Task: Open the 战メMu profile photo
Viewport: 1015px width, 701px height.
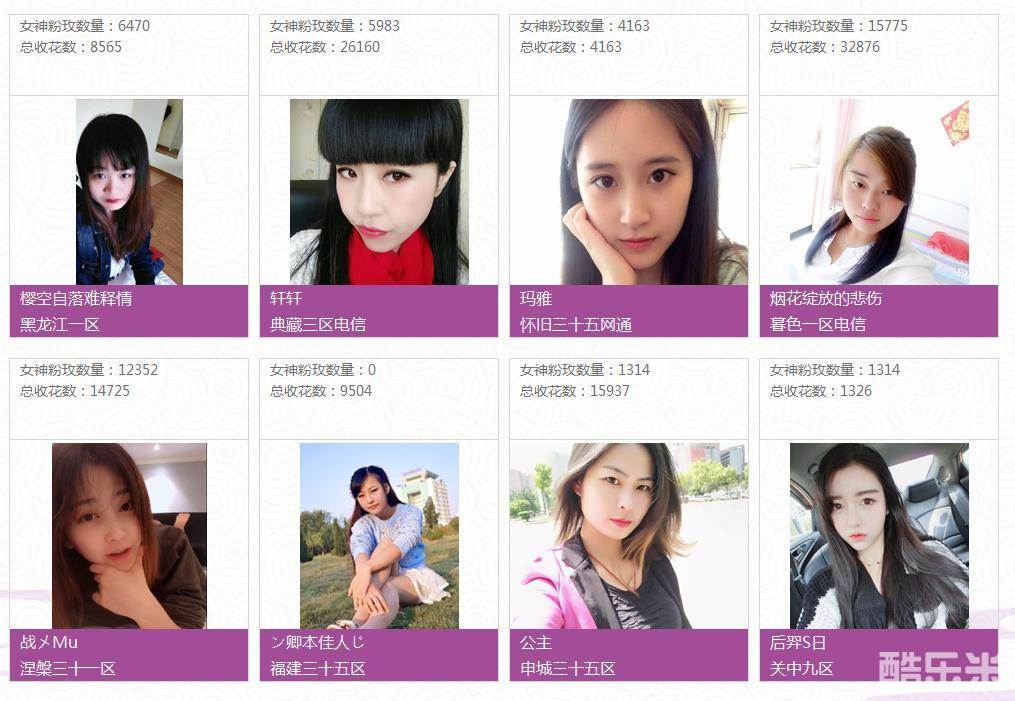Action: [129, 536]
